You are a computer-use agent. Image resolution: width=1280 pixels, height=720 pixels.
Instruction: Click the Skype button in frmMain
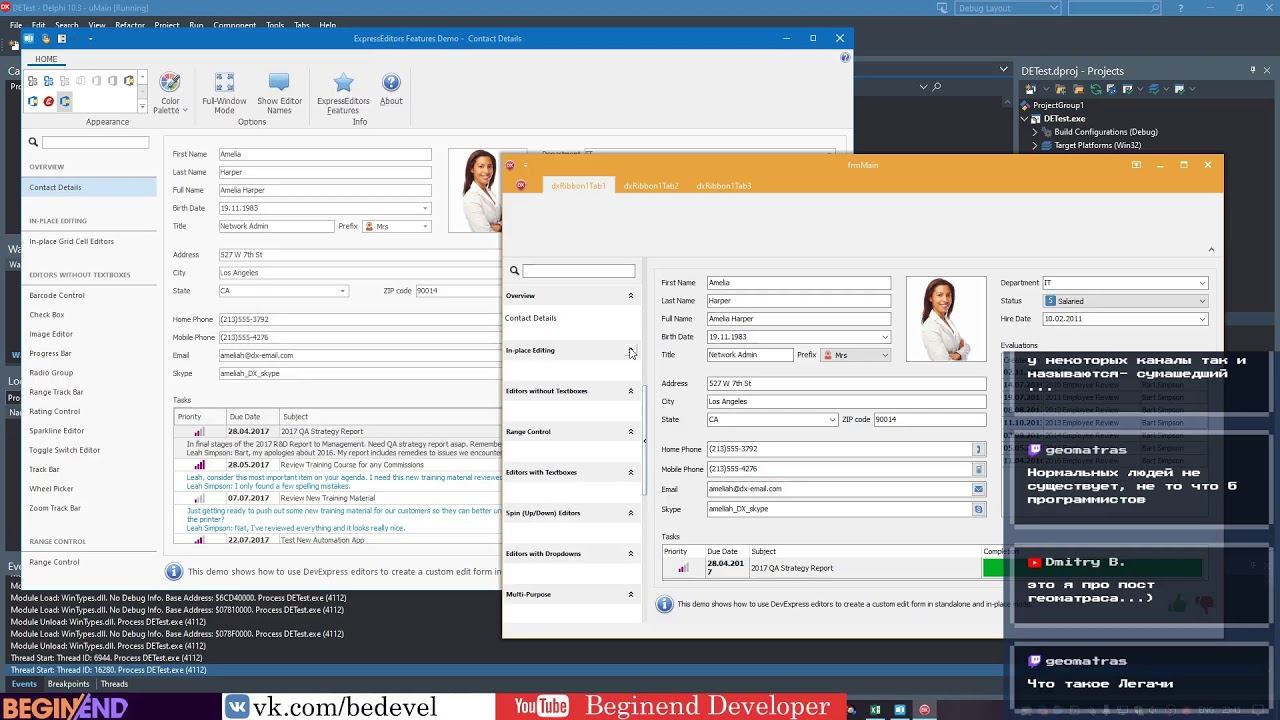point(978,509)
